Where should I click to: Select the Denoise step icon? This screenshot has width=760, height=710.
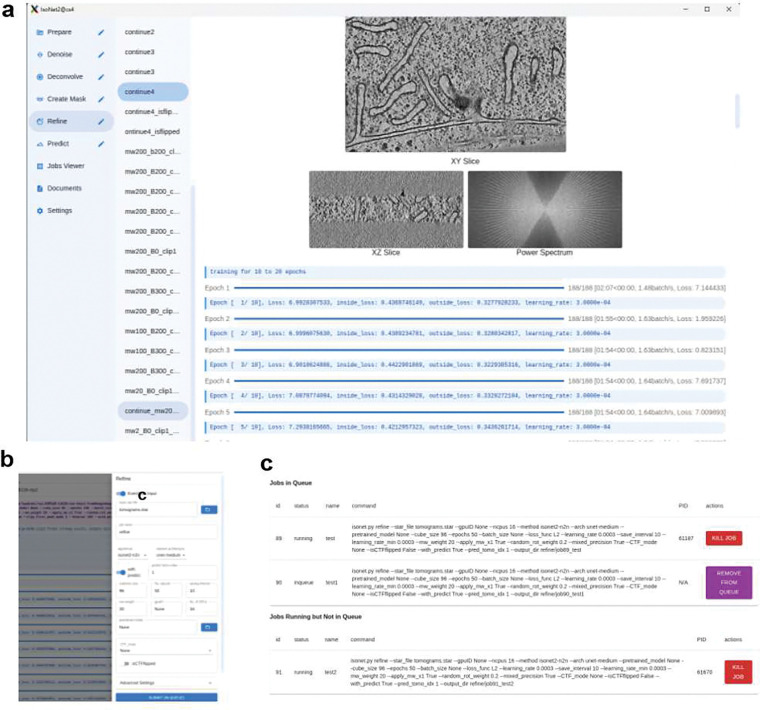click(x=40, y=55)
